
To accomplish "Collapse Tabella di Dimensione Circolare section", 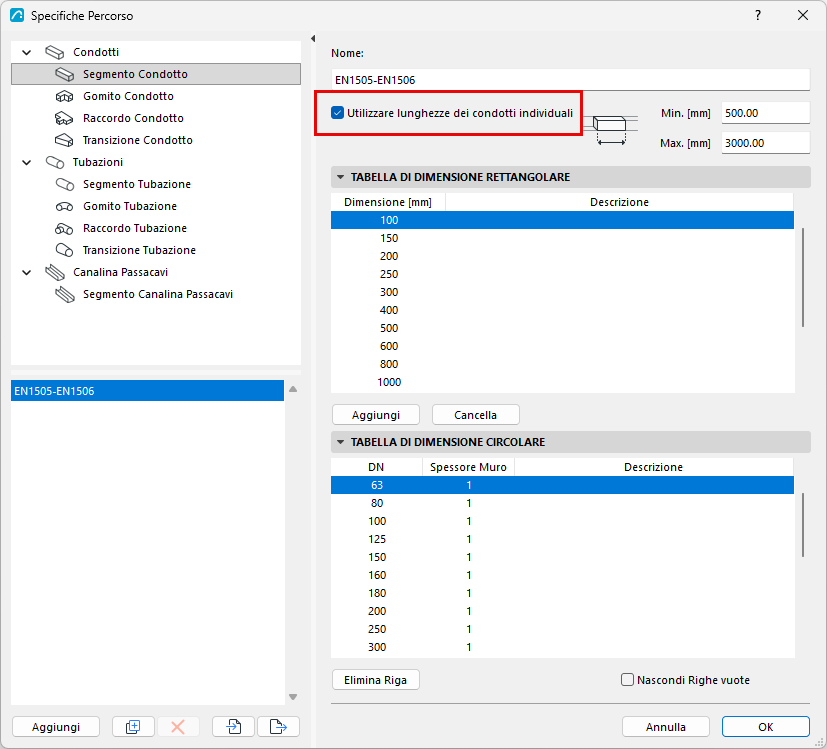I will coord(341,442).
